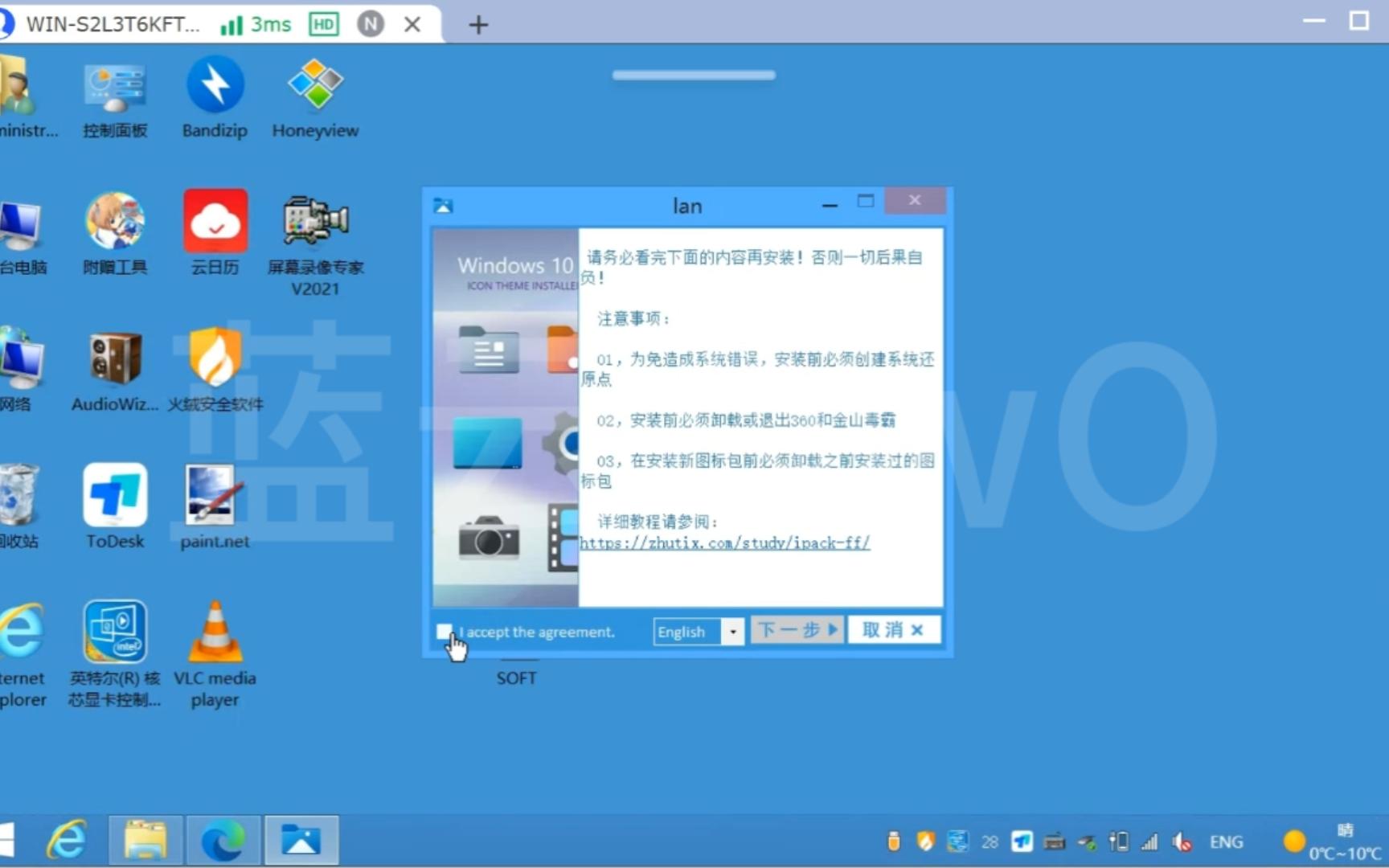
Task: Open File Explorer from the taskbar
Action: point(145,841)
